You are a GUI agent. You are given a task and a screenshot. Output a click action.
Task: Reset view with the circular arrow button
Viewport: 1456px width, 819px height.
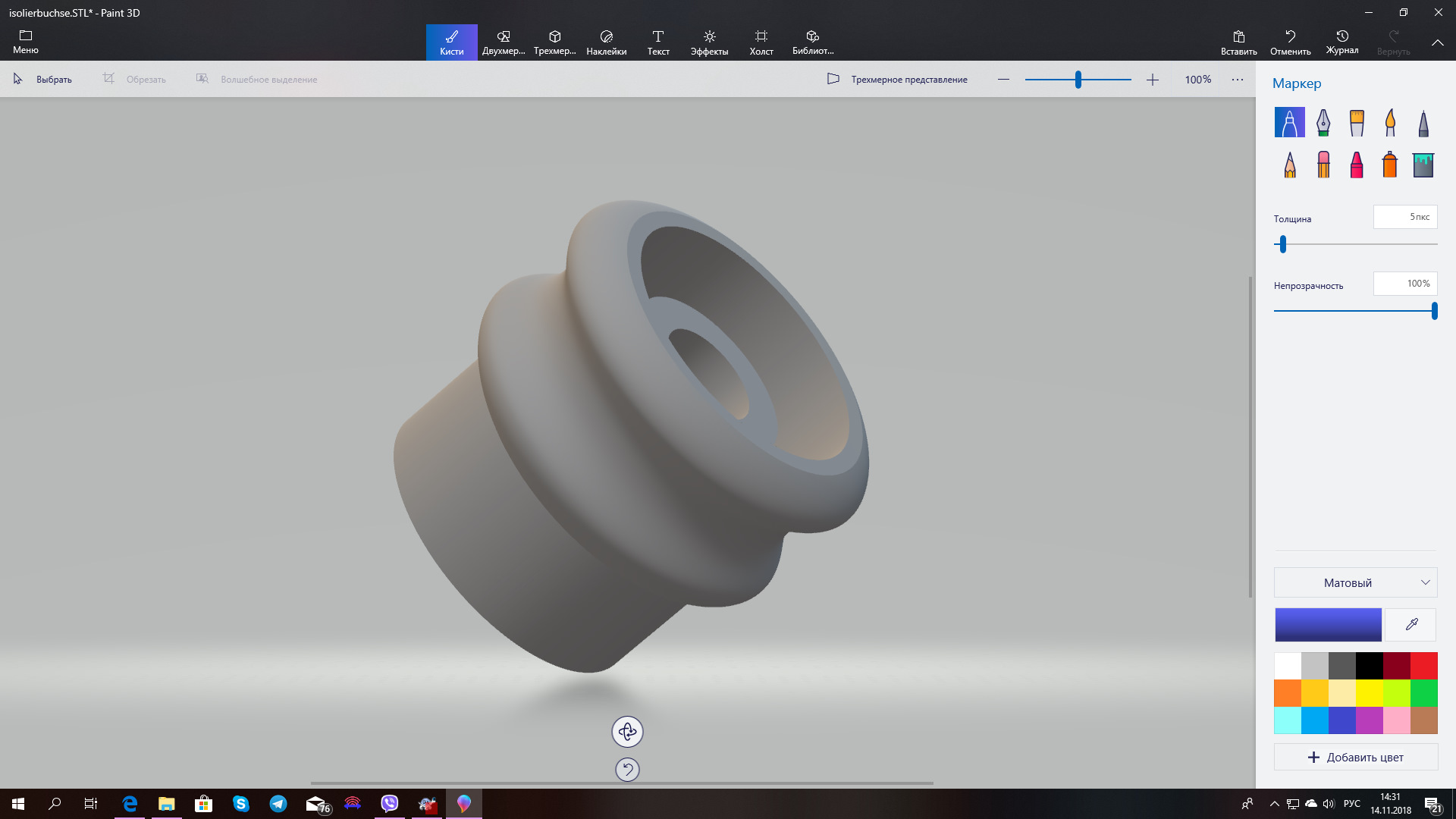(x=627, y=770)
